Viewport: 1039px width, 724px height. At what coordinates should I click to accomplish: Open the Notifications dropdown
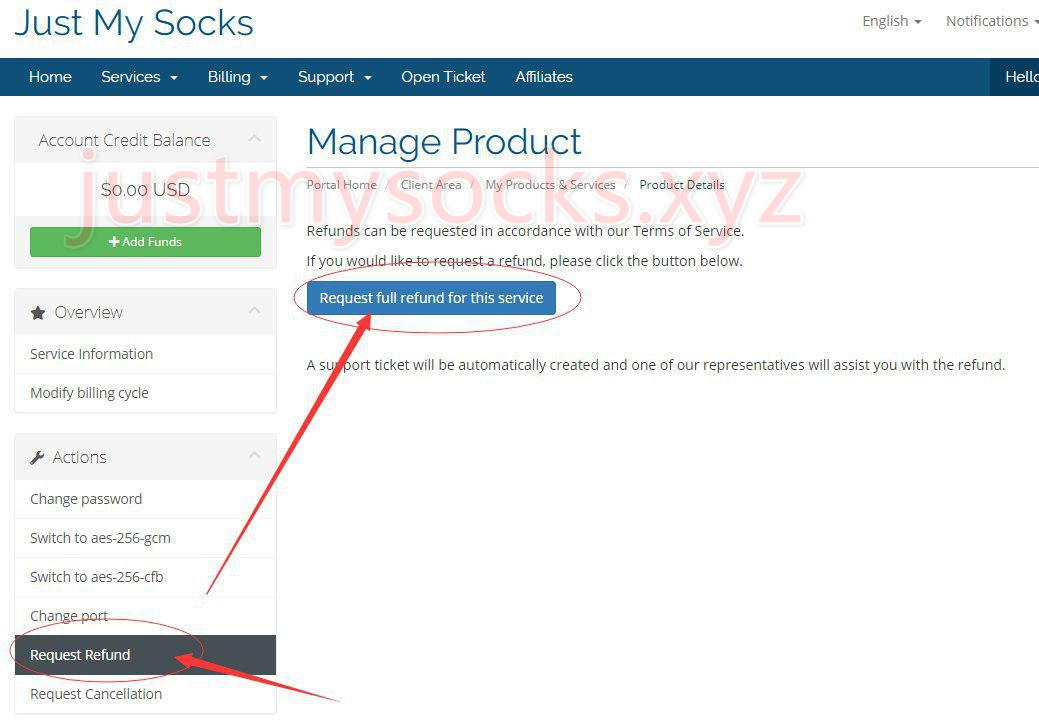click(992, 21)
